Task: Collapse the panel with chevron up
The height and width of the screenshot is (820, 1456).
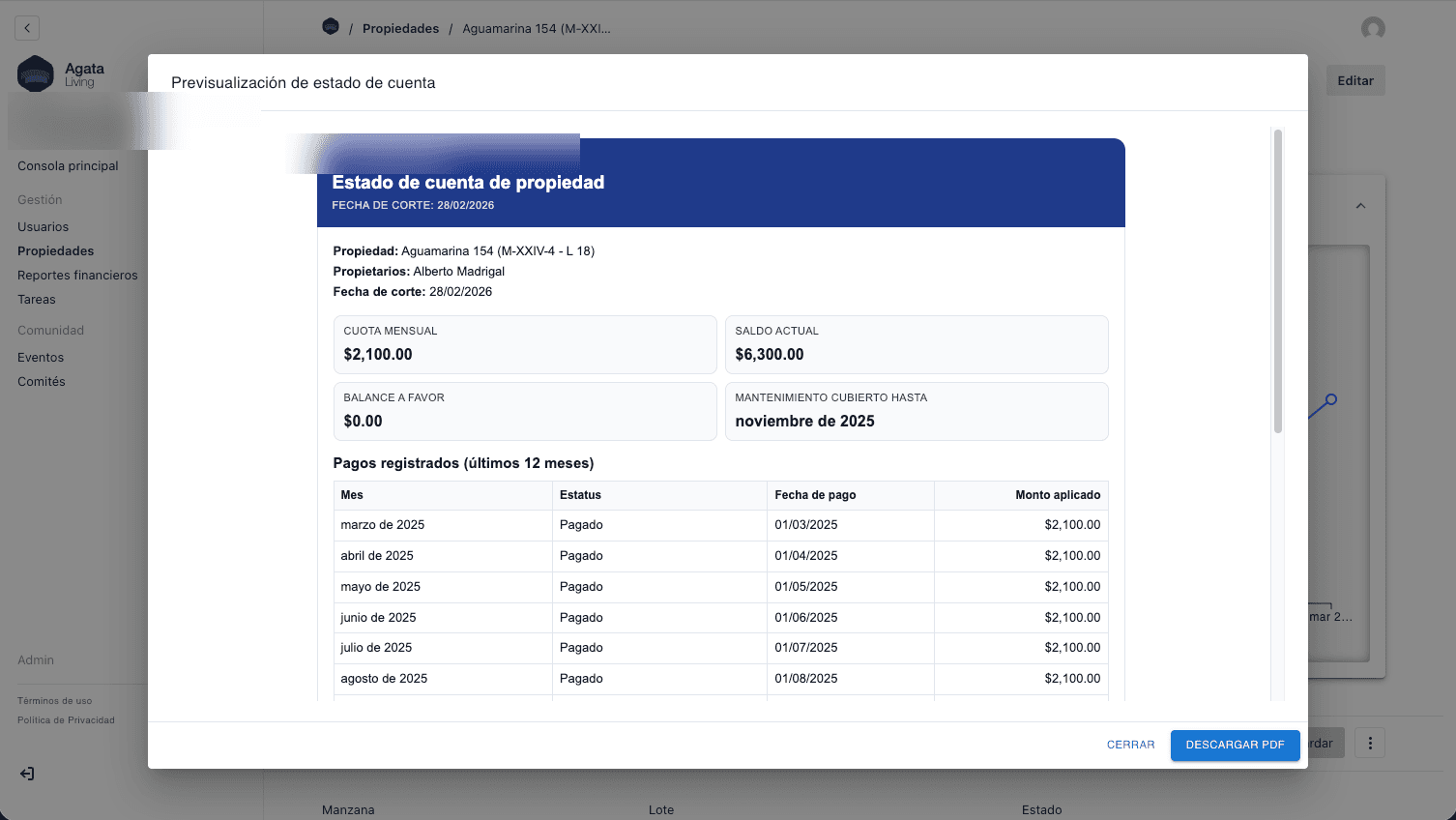Action: click(1360, 206)
